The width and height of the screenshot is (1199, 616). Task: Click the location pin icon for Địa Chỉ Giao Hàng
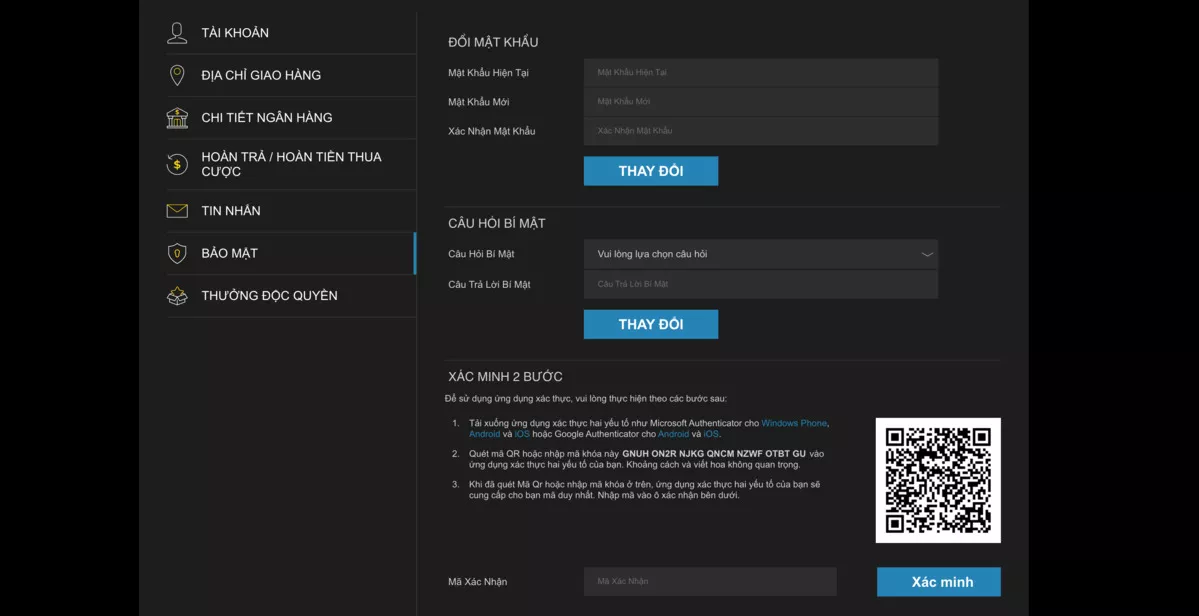pyautogui.click(x=177, y=75)
